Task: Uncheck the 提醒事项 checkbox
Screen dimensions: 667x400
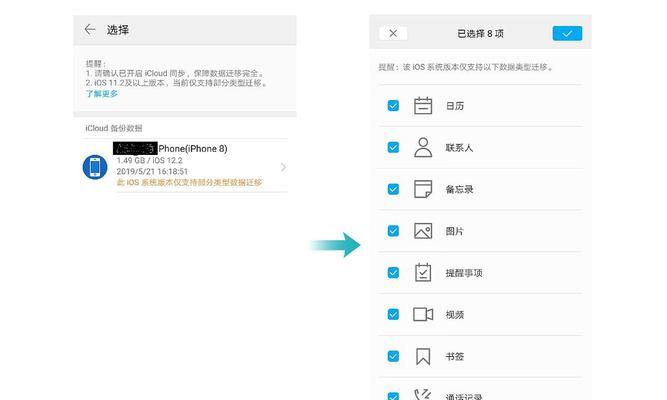Action: [x=393, y=272]
